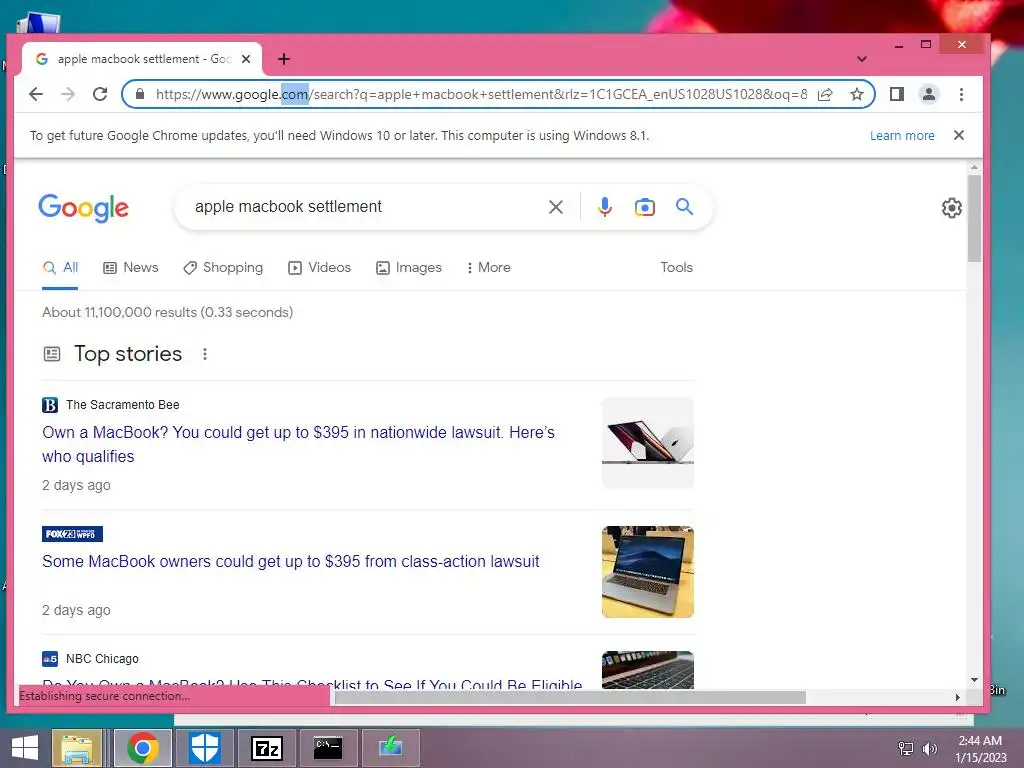This screenshot has height=768, width=1024.
Task: Submit search with magnifying glass icon
Action: (x=684, y=207)
